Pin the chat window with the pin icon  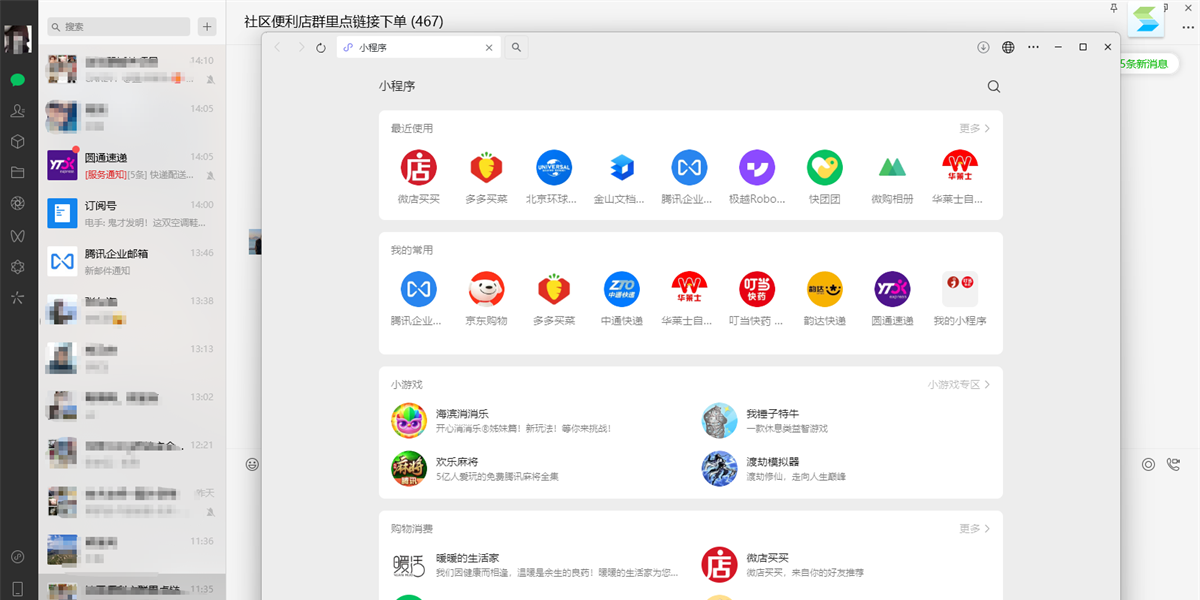(x=1114, y=9)
